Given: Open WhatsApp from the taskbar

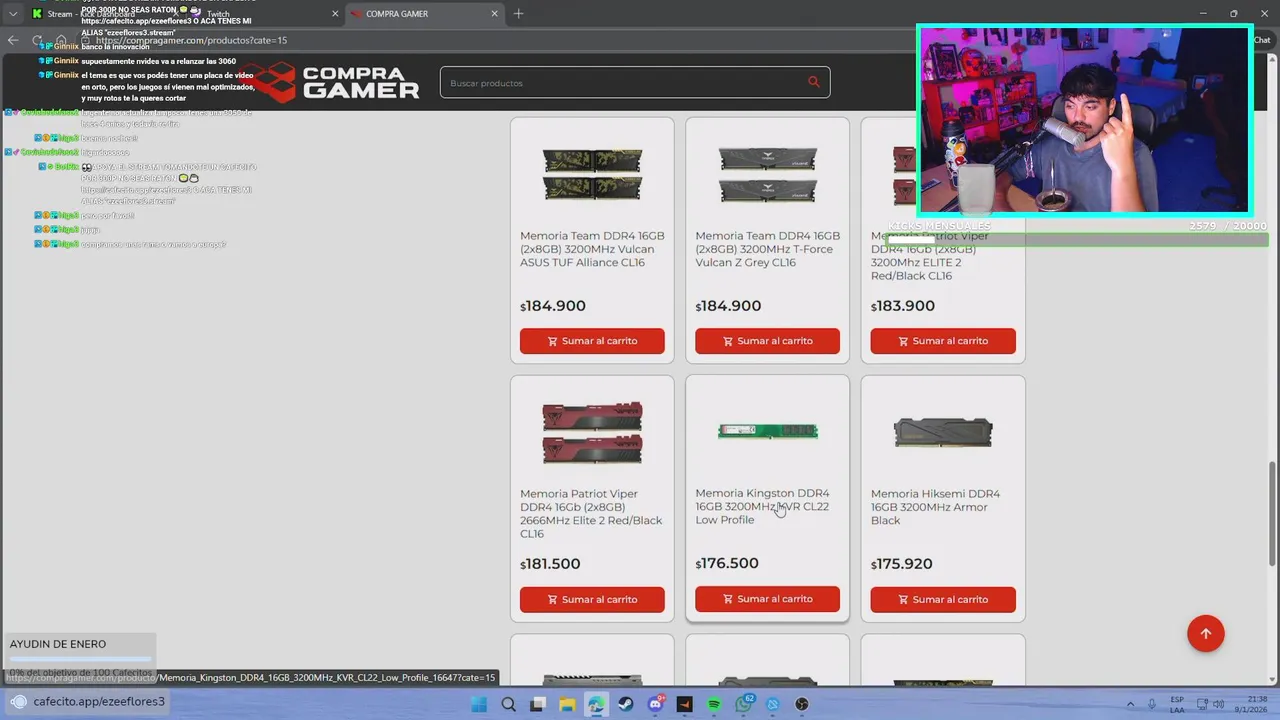Looking at the screenshot, I should (743, 704).
